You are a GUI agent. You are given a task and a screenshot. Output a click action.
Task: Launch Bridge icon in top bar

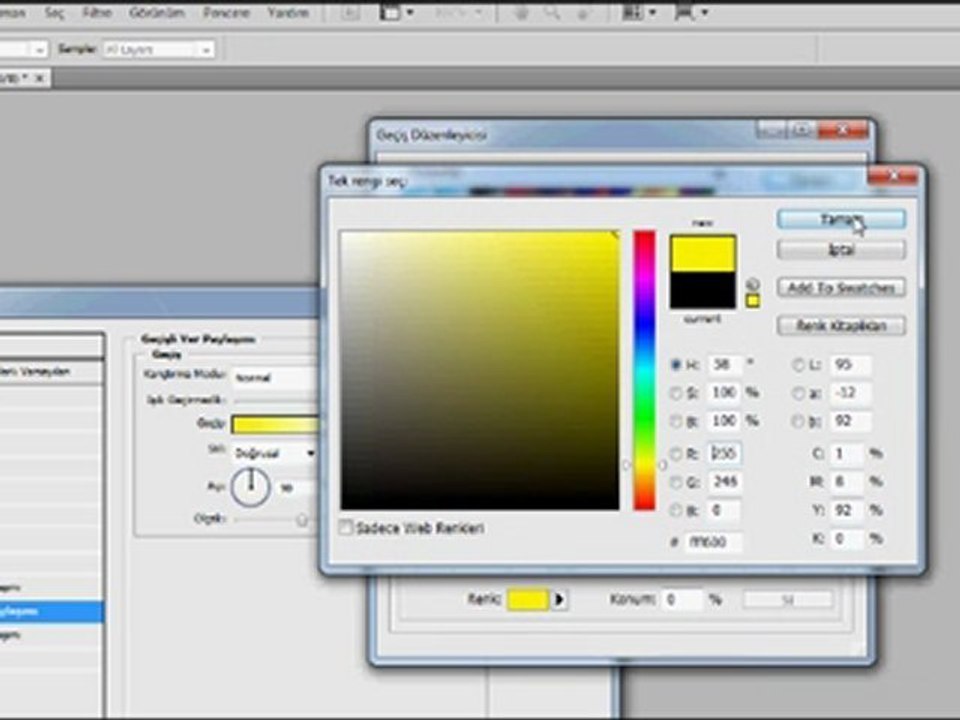tap(350, 12)
